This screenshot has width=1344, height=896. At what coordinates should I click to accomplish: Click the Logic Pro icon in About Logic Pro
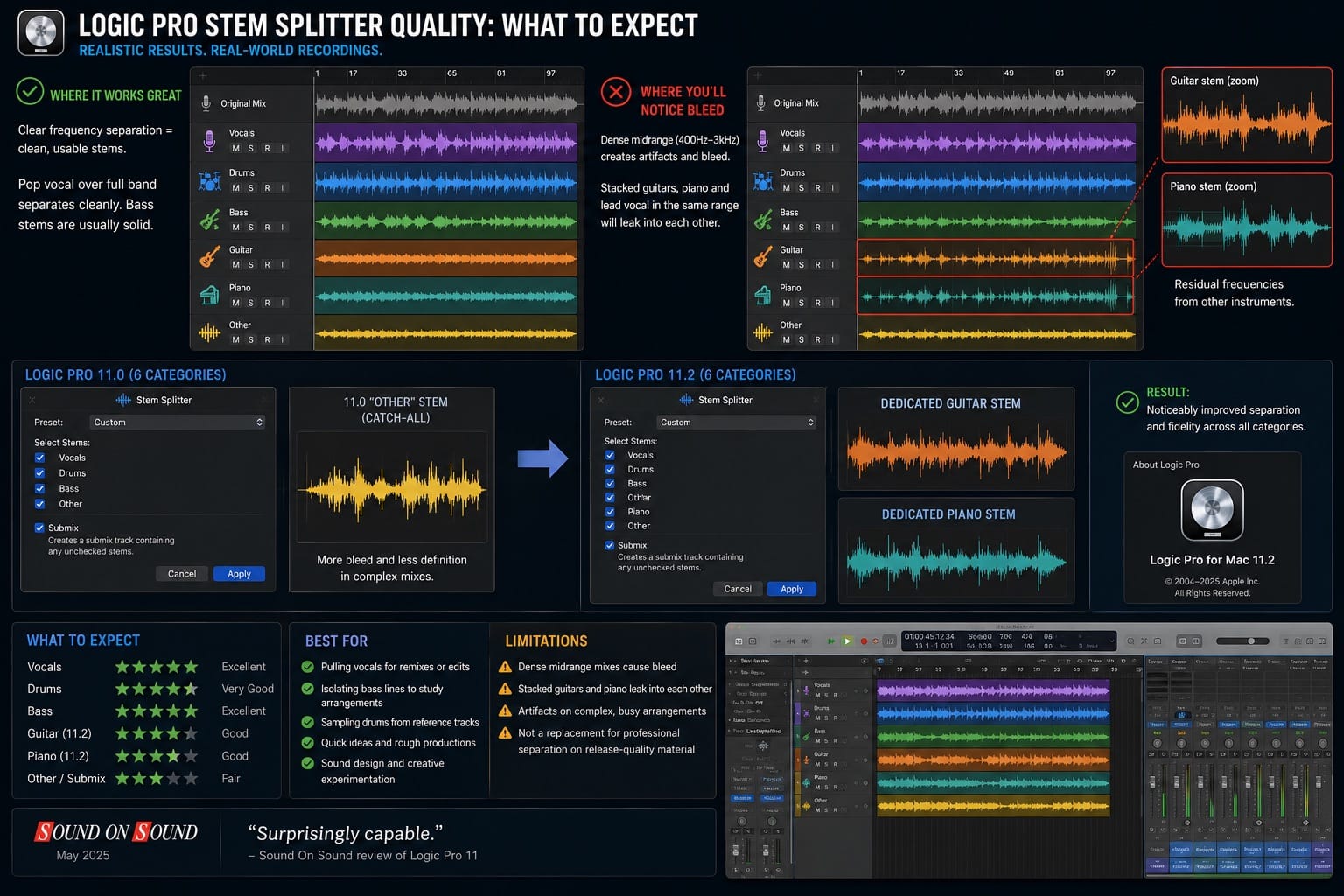pyautogui.click(x=1212, y=510)
